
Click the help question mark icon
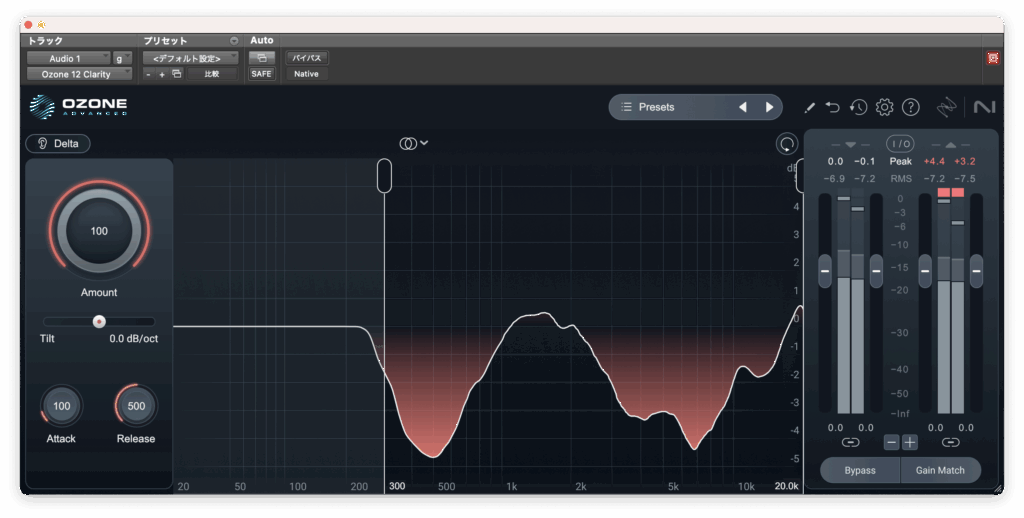tap(910, 107)
